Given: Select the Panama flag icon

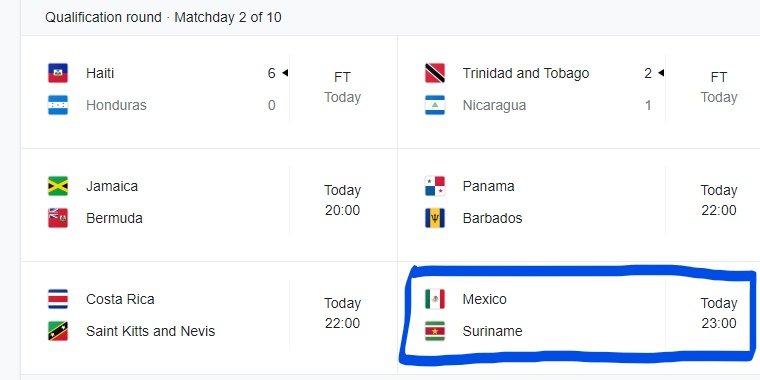Looking at the screenshot, I should [x=435, y=186].
